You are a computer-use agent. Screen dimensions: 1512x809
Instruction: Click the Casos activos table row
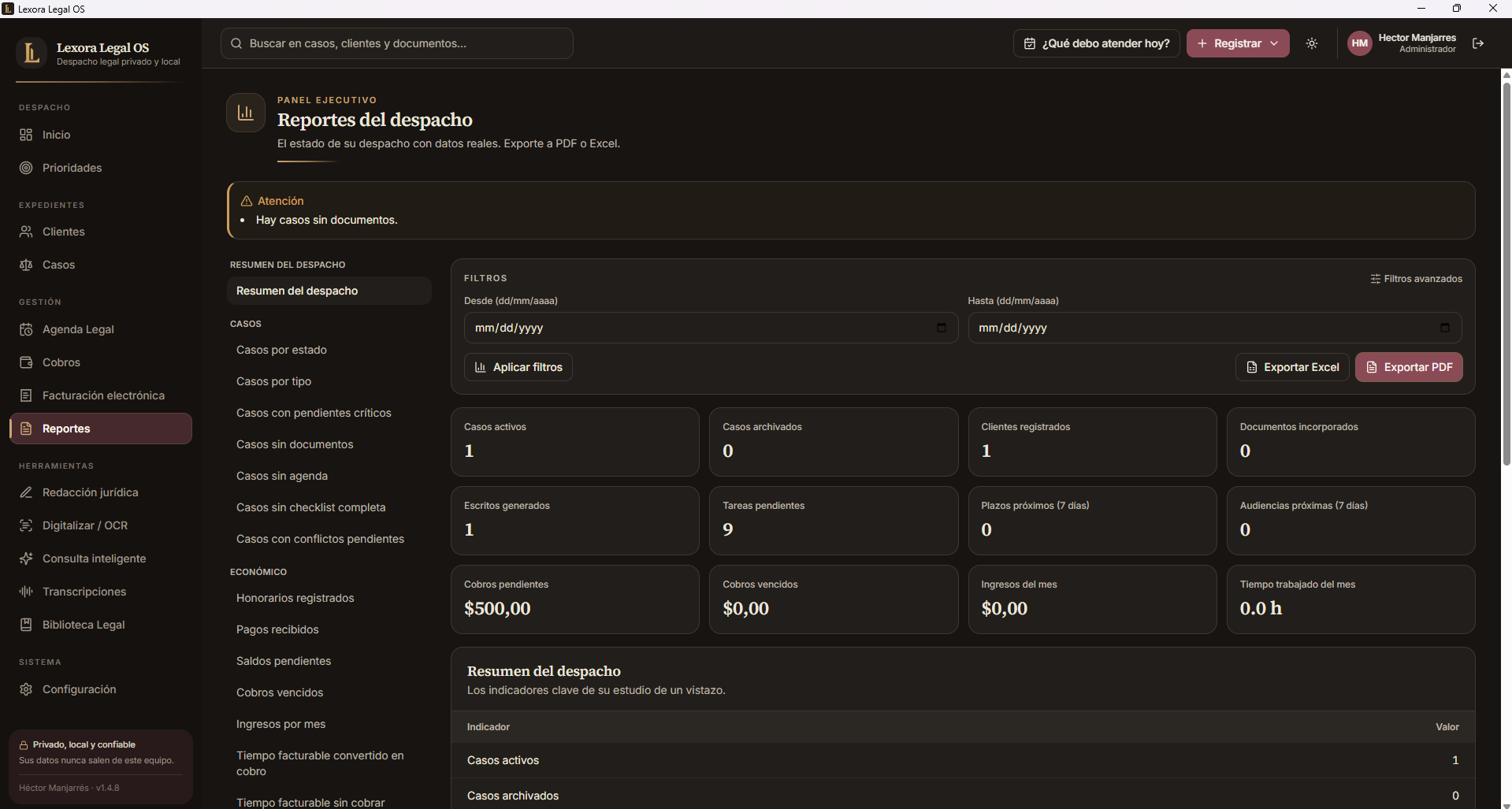(963, 760)
